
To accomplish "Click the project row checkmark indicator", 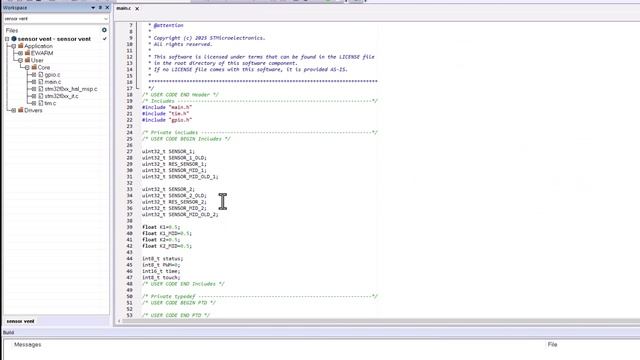I will [105, 39].
